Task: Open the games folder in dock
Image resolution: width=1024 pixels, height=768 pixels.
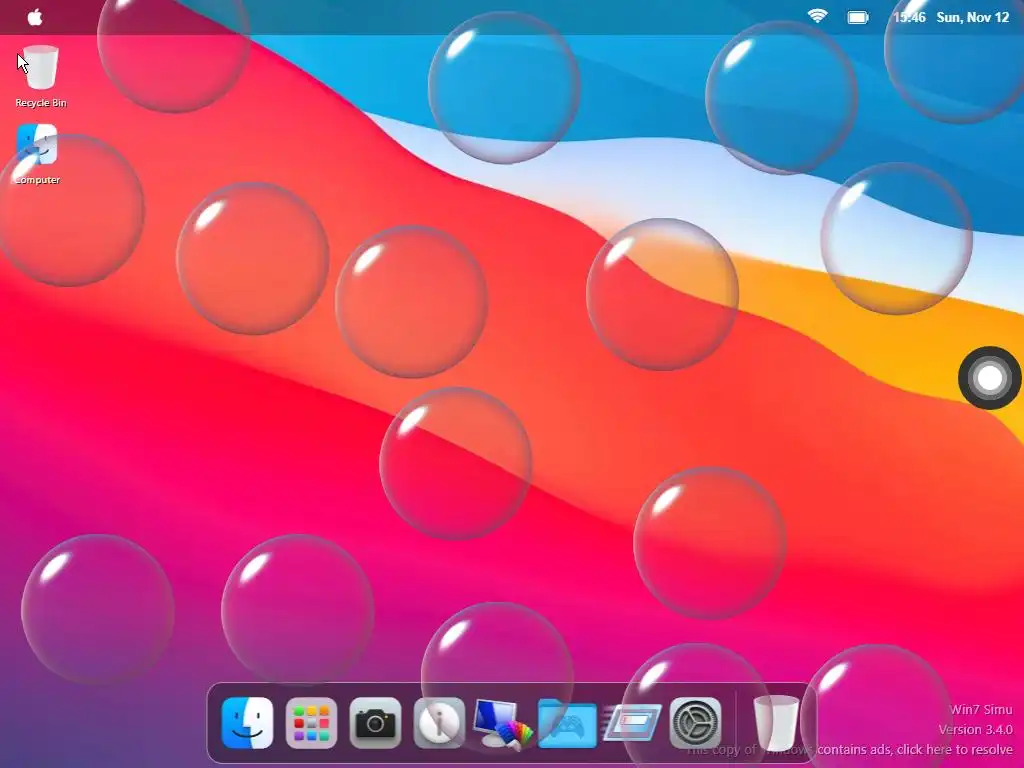Action: [x=567, y=724]
